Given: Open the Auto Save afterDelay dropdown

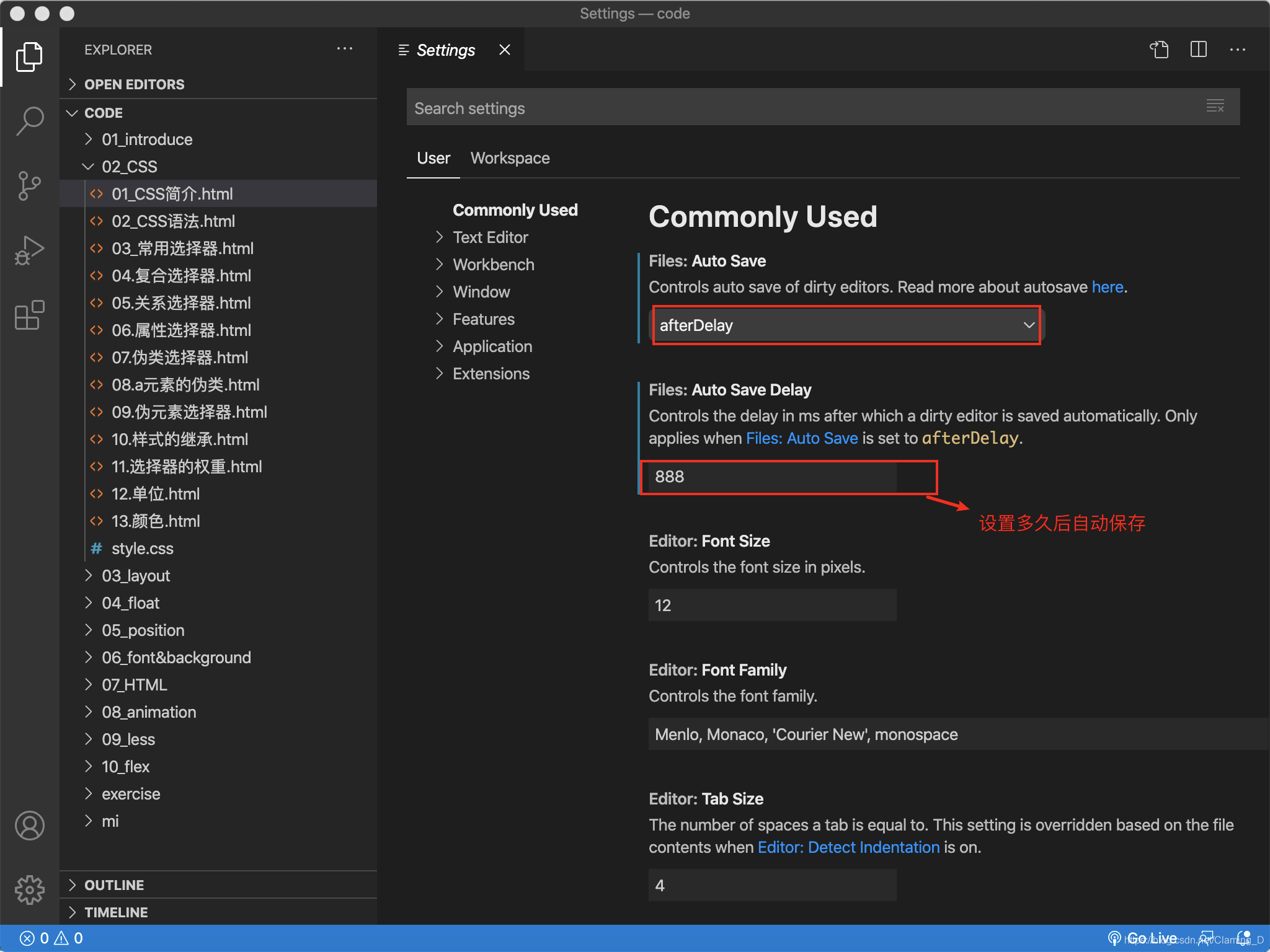Looking at the screenshot, I should tap(846, 325).
